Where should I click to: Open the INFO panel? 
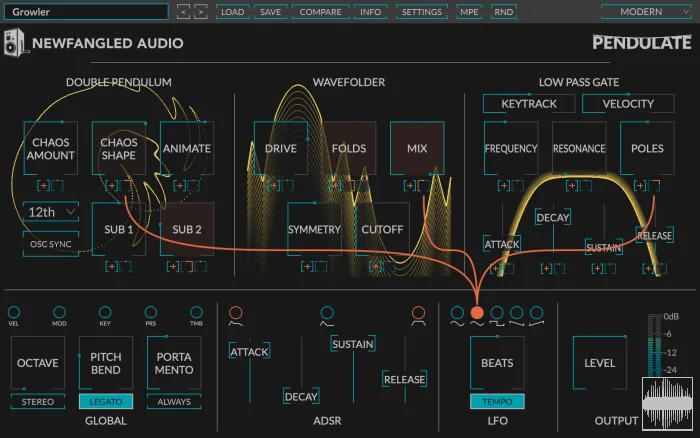coord(371,12)
